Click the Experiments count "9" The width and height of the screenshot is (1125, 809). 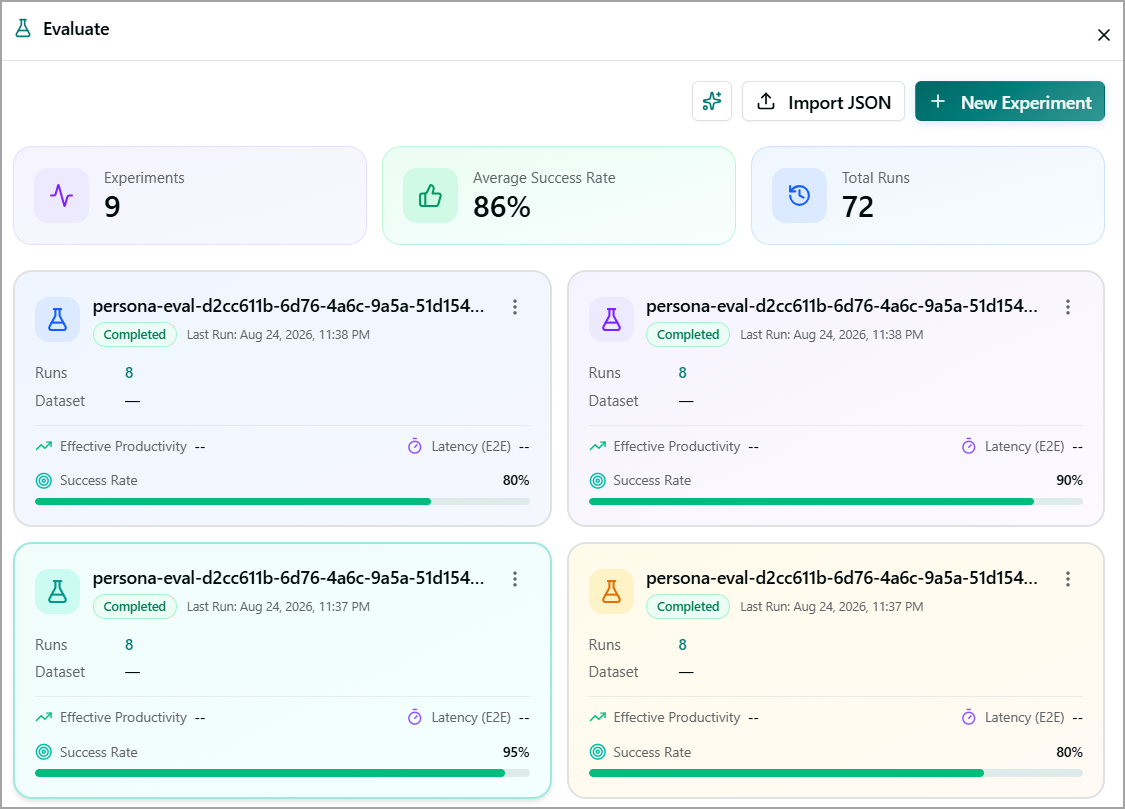coord(113,207)
